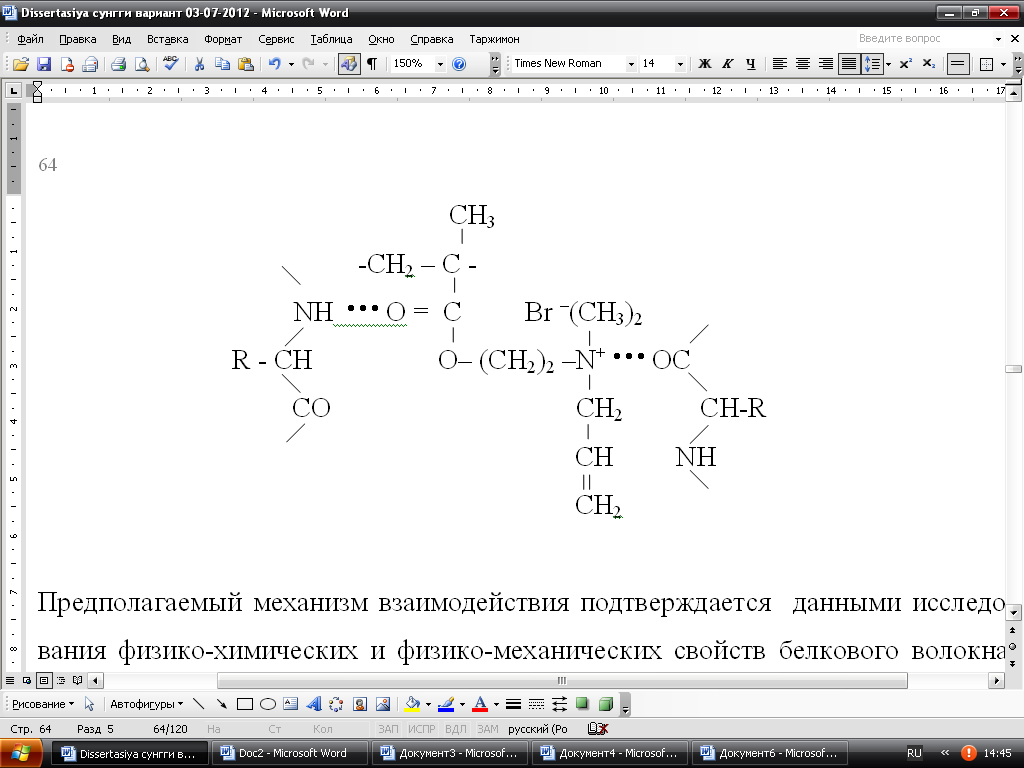Save the document with floppy disk icon
This screenshot has width=1024, height=768.
point(44,64)
